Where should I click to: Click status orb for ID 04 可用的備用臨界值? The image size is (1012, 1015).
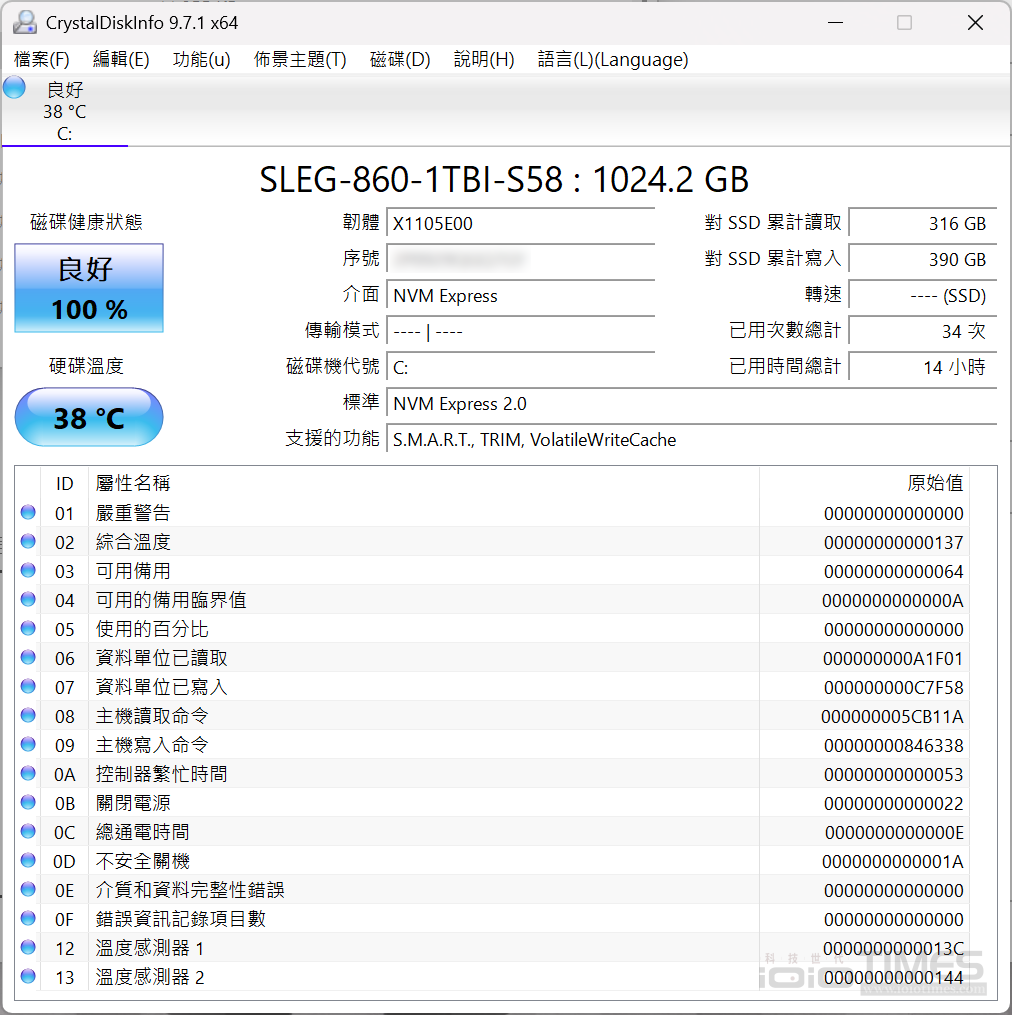coord(28,599)
